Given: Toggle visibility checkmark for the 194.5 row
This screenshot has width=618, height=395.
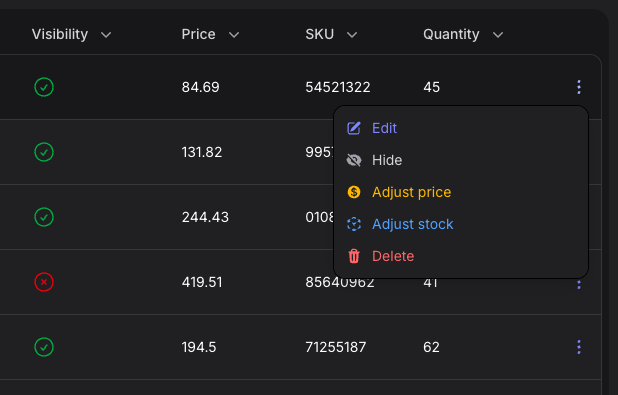Looking at the screenshot, I should coord(44,347).
